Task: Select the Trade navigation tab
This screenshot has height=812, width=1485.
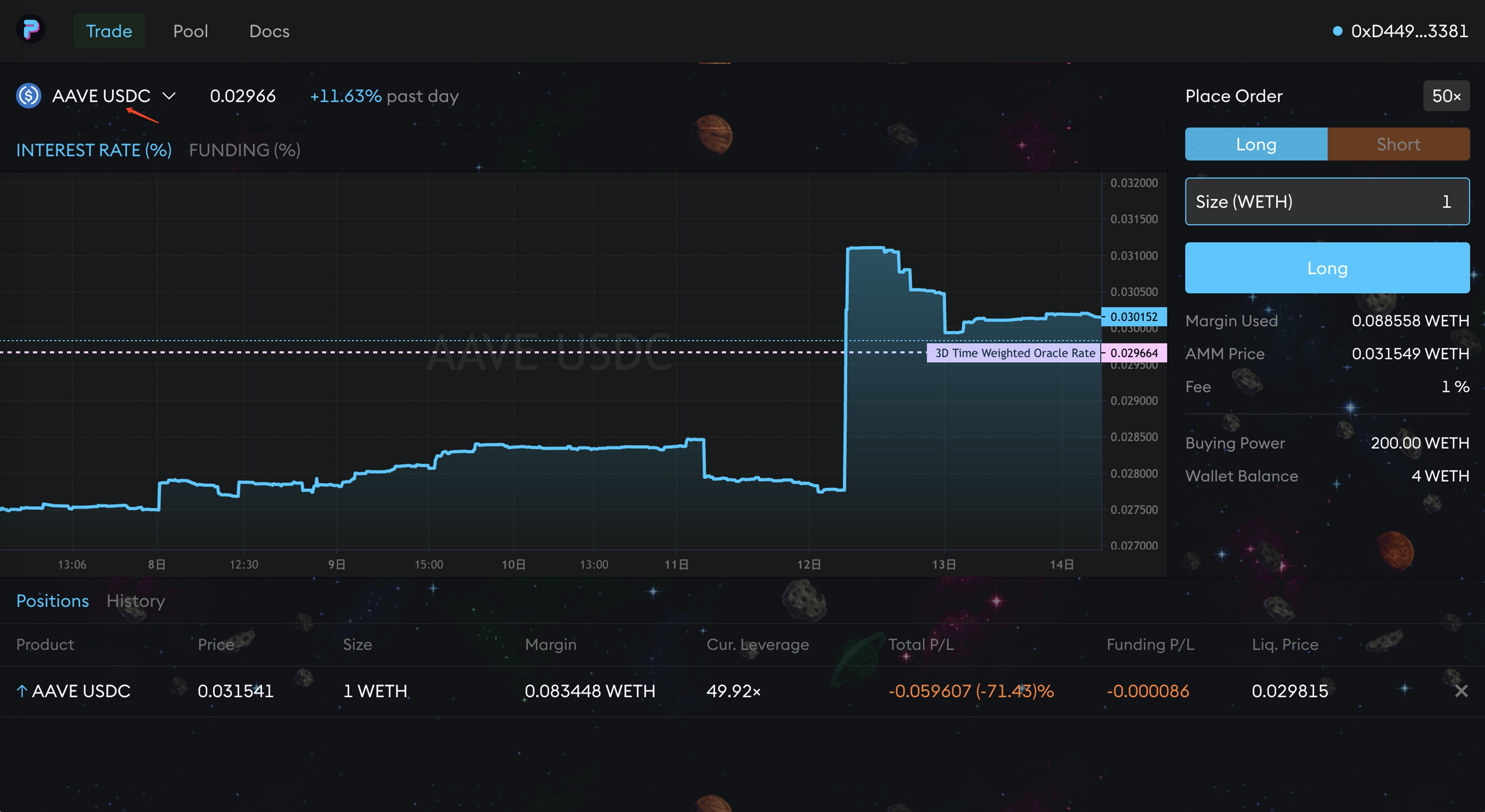Action: tap(109, 31)
